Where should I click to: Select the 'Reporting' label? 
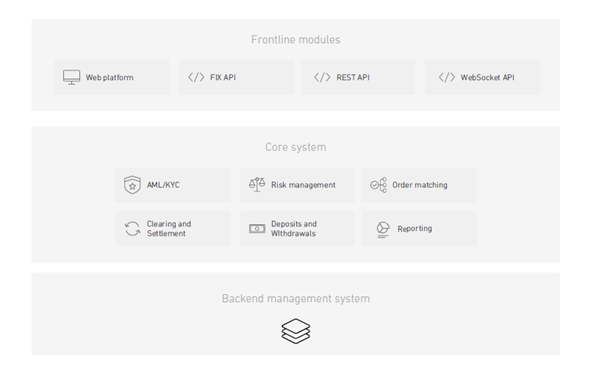click(415, 229)
